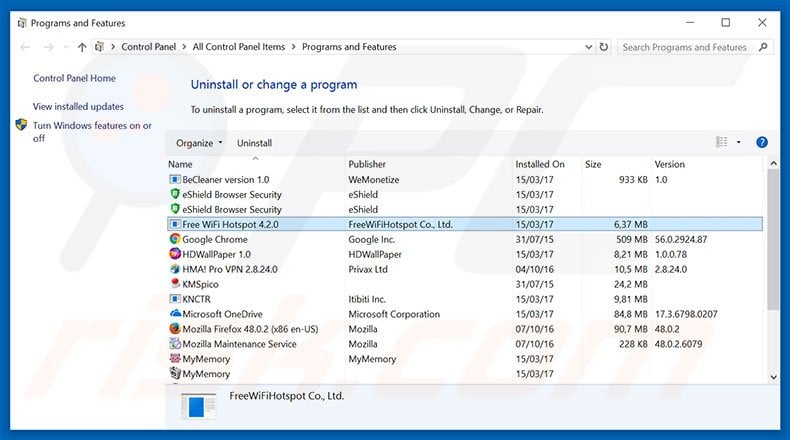Click the Windows features shield icon

click(x=21, y=124)
